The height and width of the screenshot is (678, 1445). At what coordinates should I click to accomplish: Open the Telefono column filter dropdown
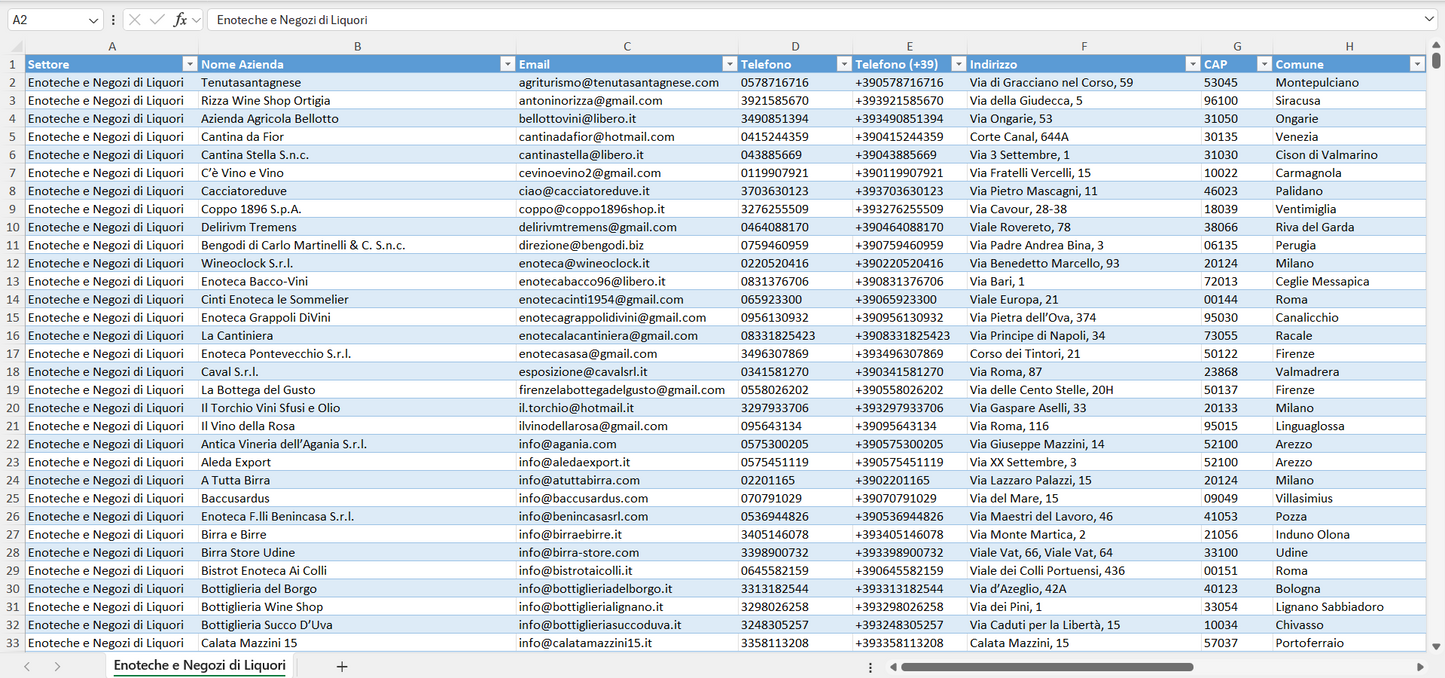[x=843, y=64]
